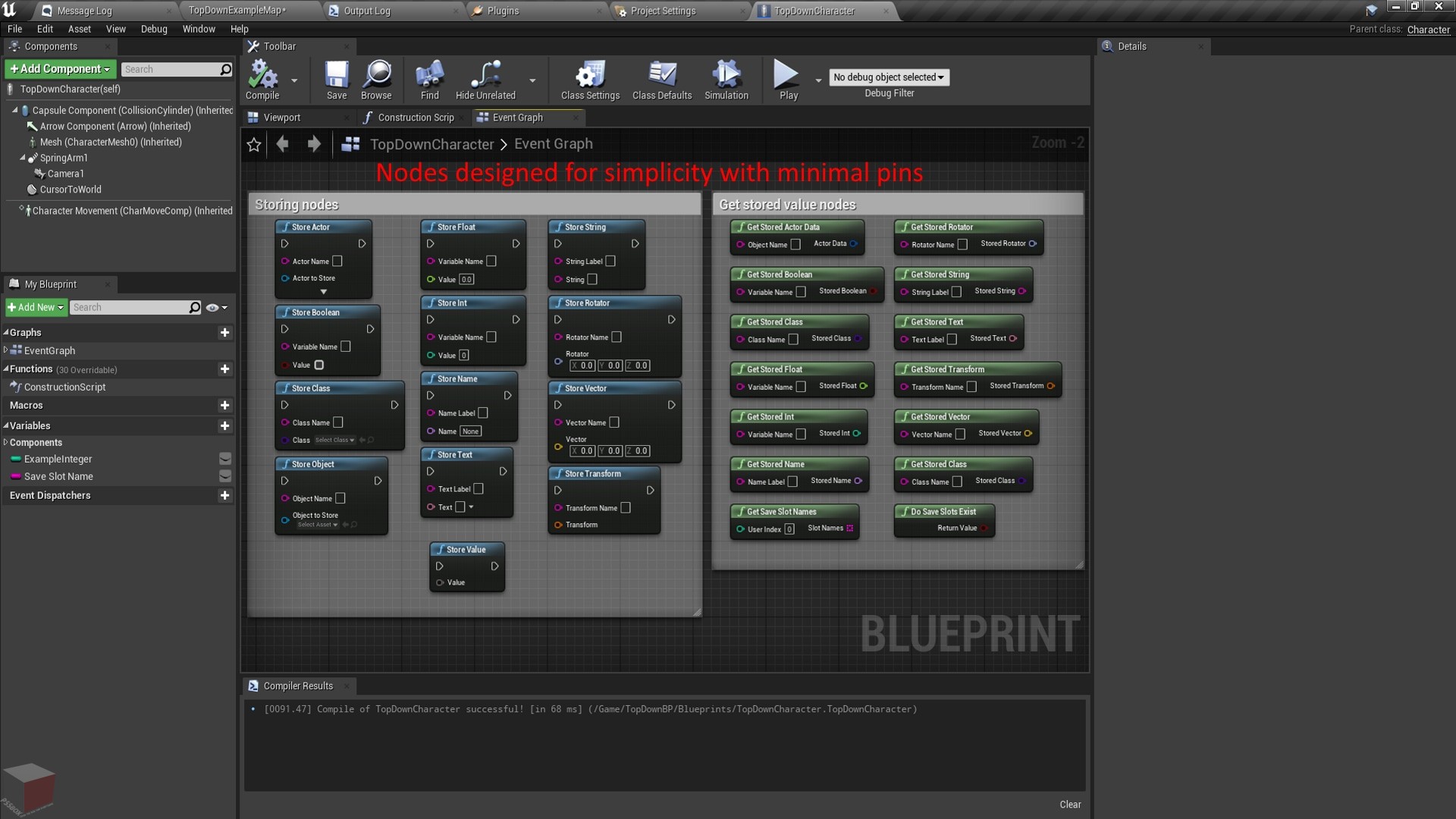Open the Debug menu
The height and width of the screenshot is (819, 1456).
pos(154,29)
